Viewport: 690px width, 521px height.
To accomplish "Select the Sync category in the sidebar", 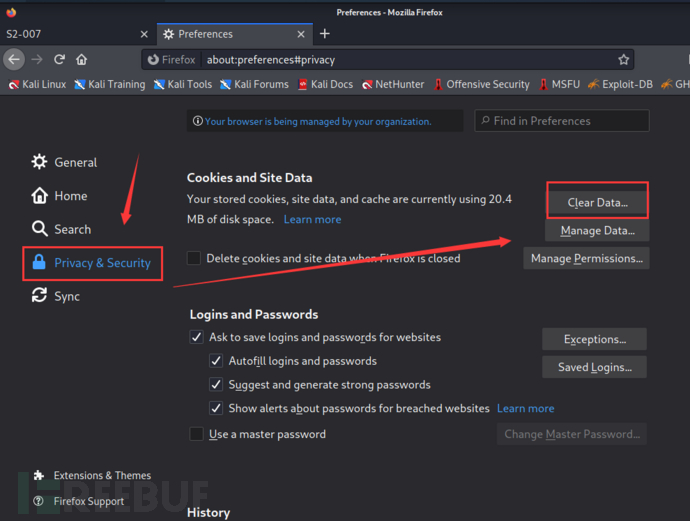I will pos(66,296).
